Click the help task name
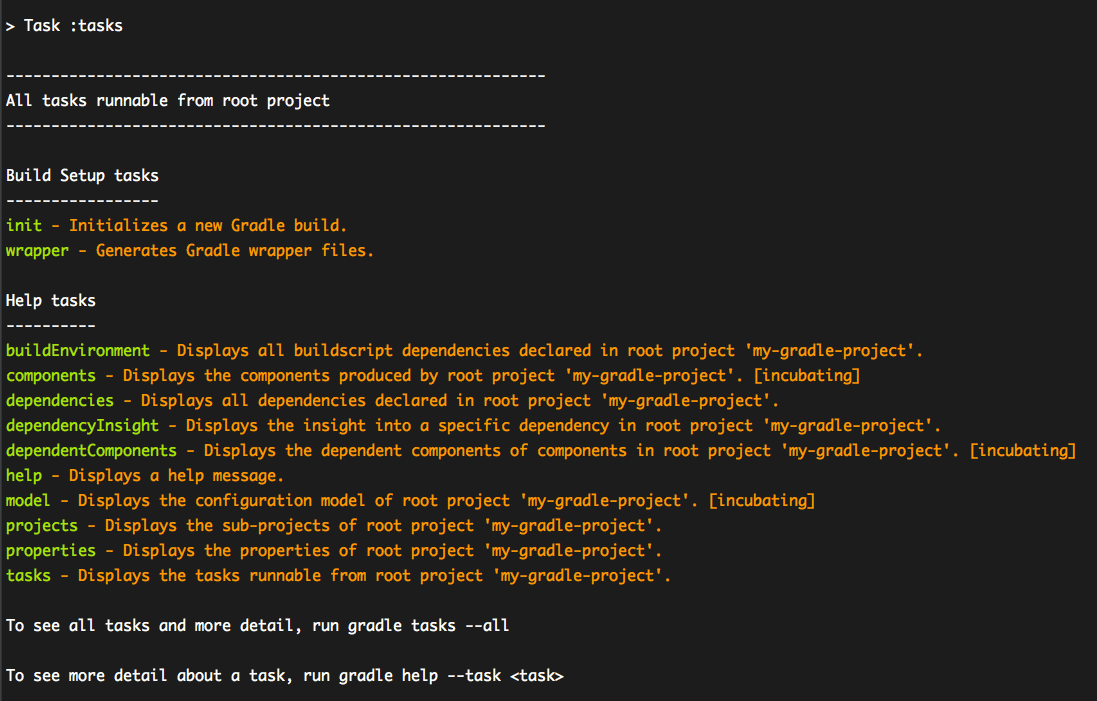This screenshot has width=1097, height=701. coord(22,475)
